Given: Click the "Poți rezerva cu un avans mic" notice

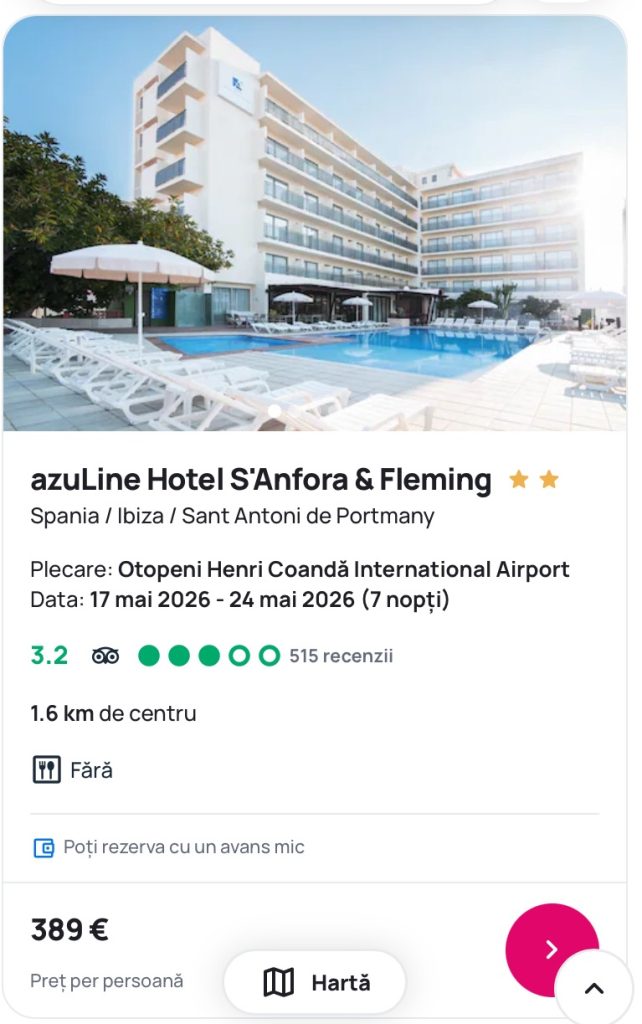Looking at the screenshot, I should tap(184, 848).
